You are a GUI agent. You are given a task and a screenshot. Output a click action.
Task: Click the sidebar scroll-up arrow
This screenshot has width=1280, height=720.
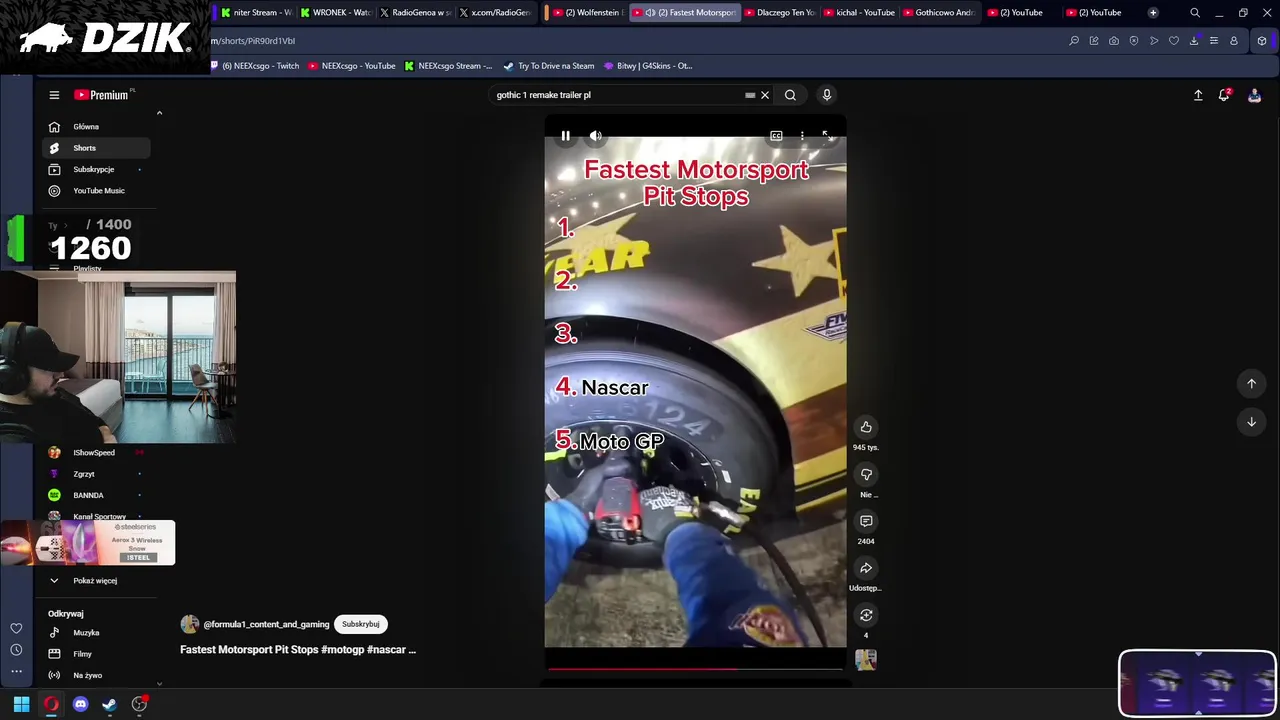click(x=160, y=113)
